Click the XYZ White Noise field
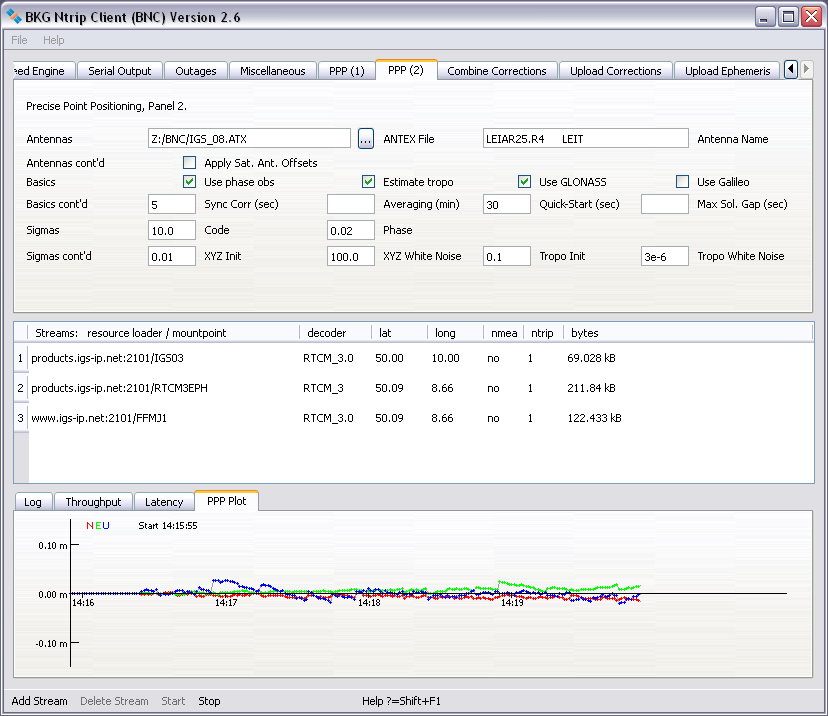The height and width of the screenshot is (716, 828). [x=351, y=256]
